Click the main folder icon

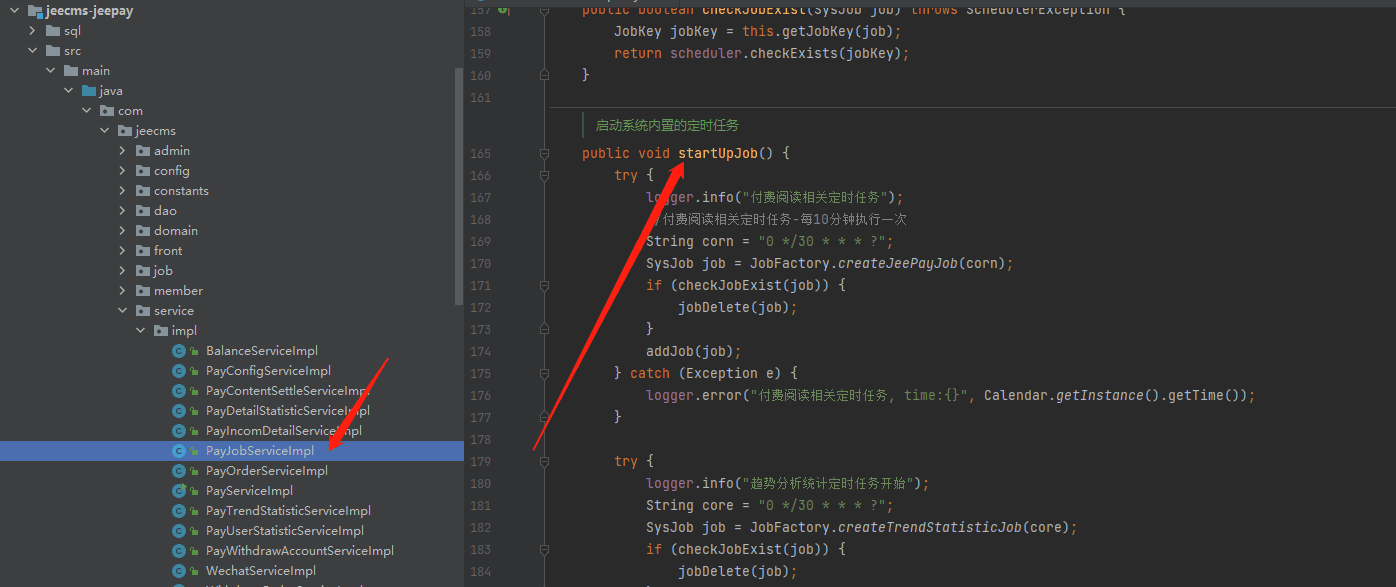(71, 71)
